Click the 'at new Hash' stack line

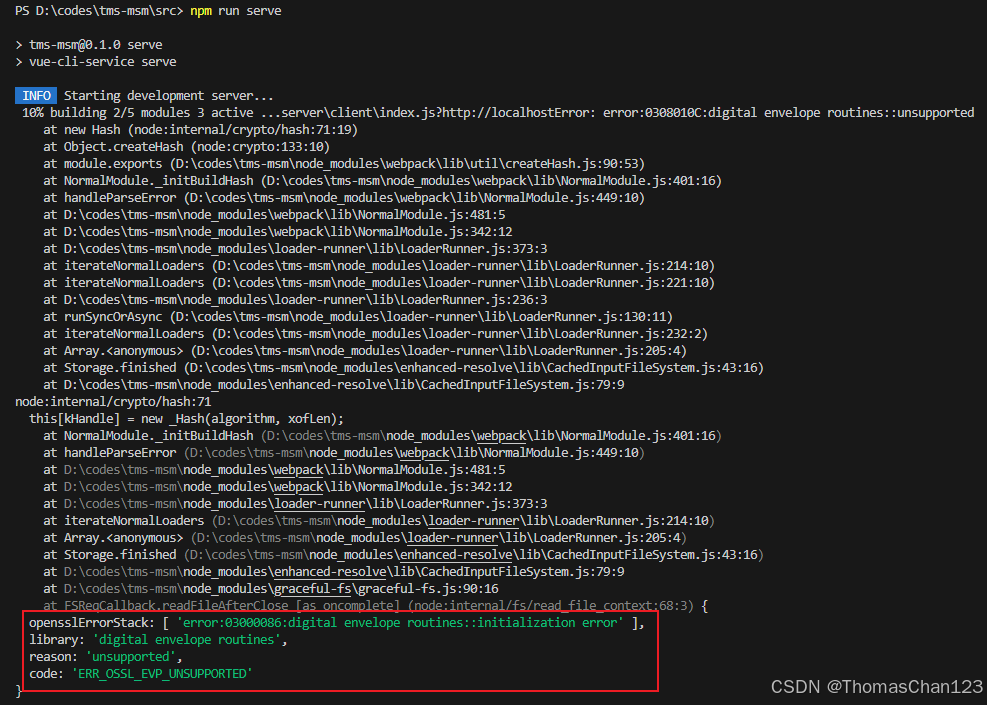click(x=200, y=130)
